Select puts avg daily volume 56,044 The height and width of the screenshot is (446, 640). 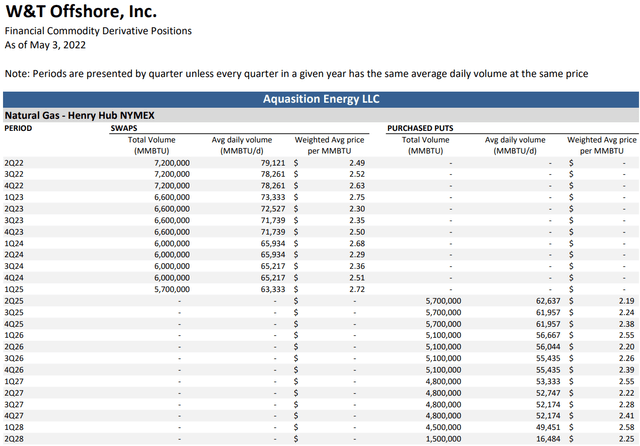click(548, 346)
